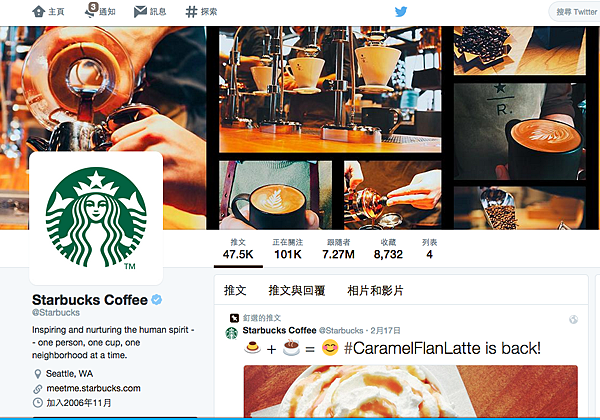Click the 加入2006年11月 join date text
600x420 pixels.
click(79, 403)
